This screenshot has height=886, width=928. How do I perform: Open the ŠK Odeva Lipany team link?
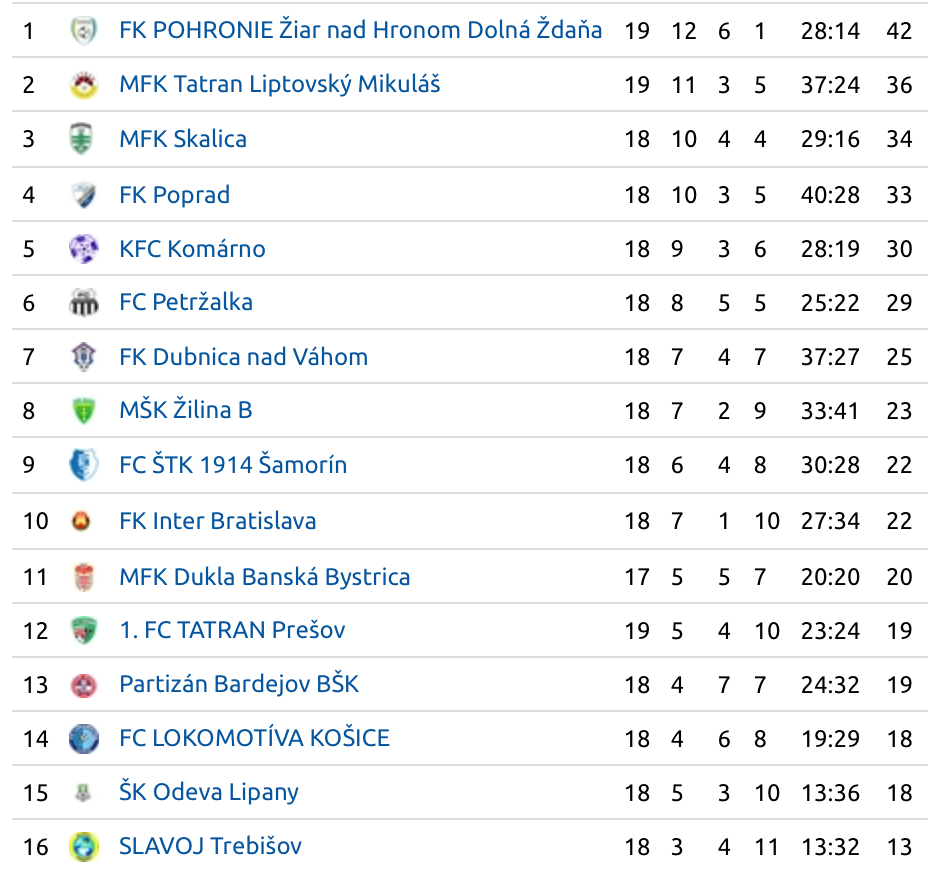coord(209,792)
